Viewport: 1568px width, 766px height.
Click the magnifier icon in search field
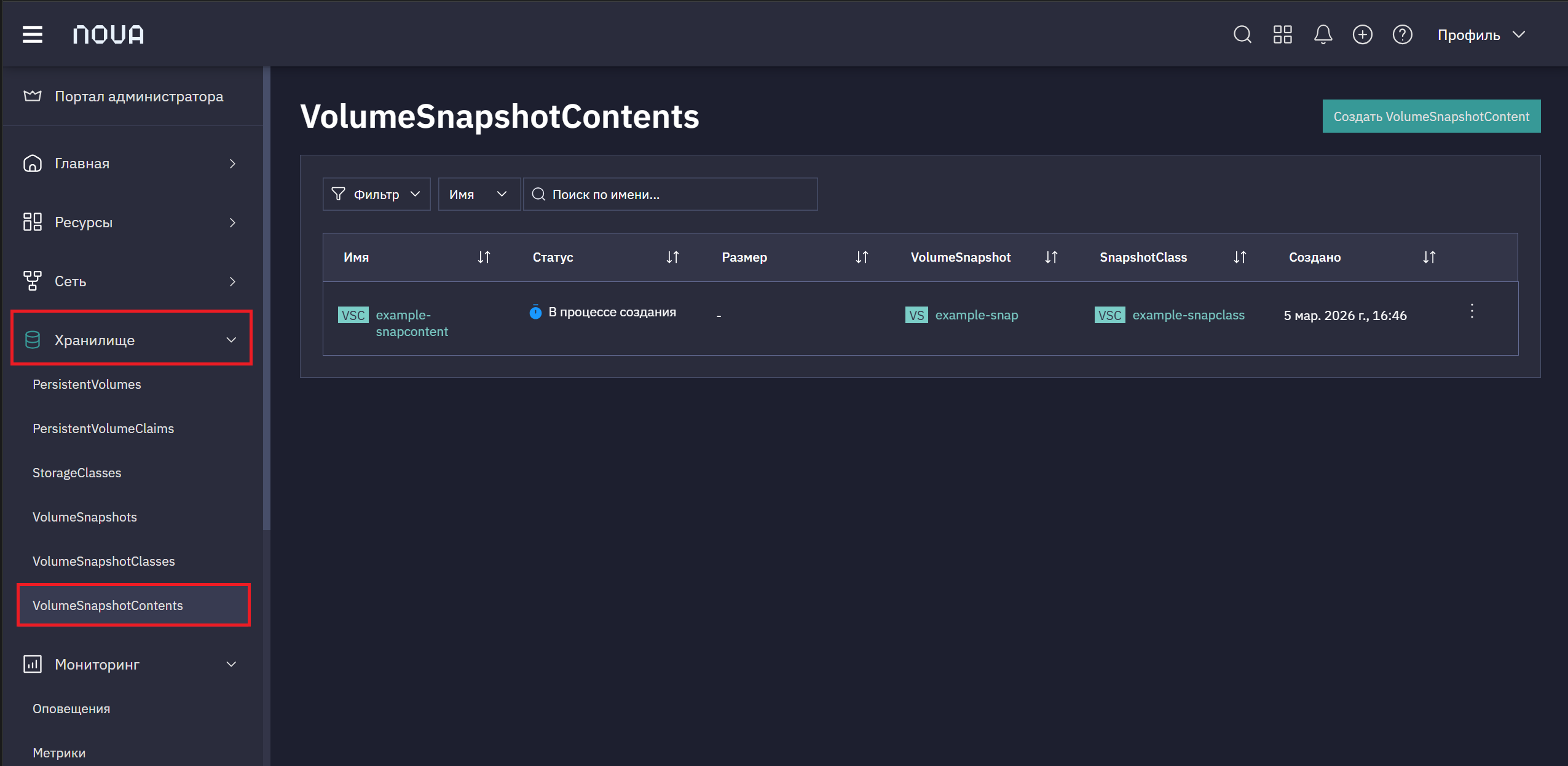538,194
